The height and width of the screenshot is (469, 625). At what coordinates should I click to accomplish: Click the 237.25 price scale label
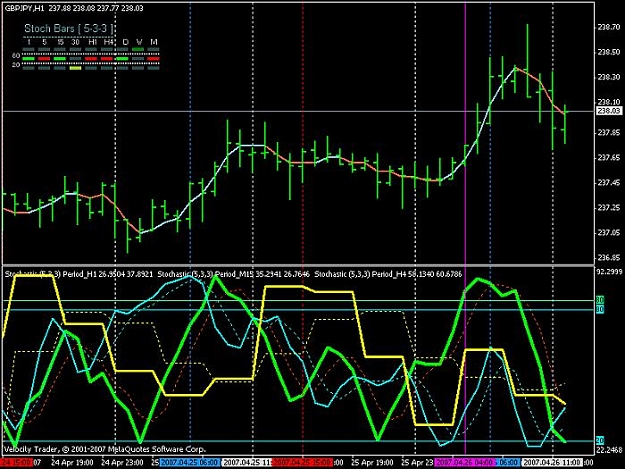609,208
